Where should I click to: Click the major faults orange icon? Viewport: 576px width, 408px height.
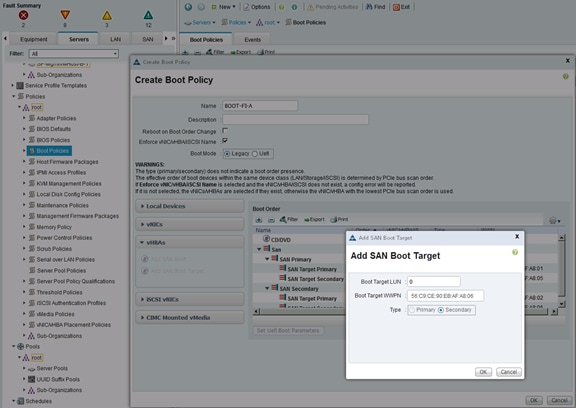65,15
